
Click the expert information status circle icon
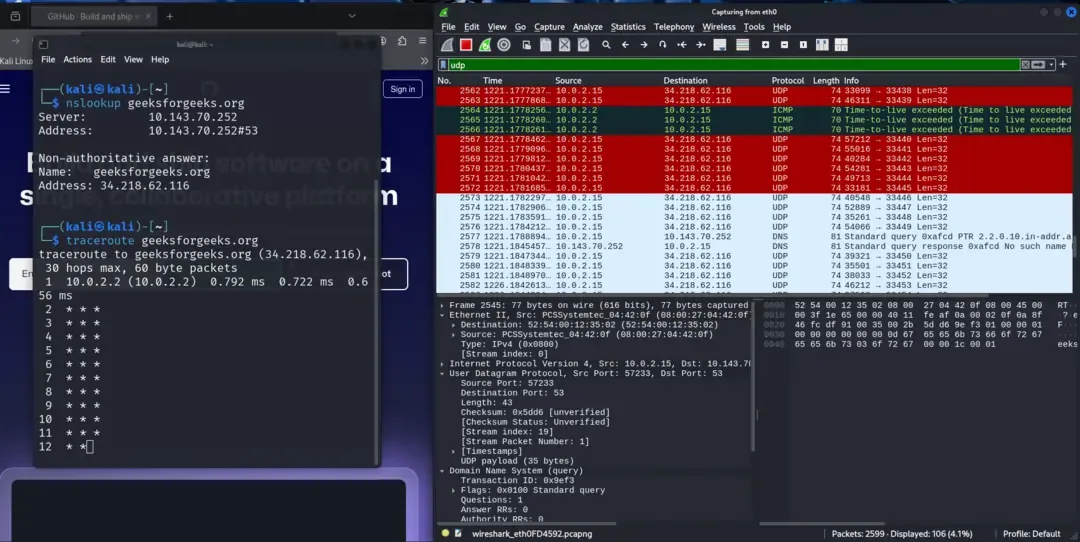(446, 533)
